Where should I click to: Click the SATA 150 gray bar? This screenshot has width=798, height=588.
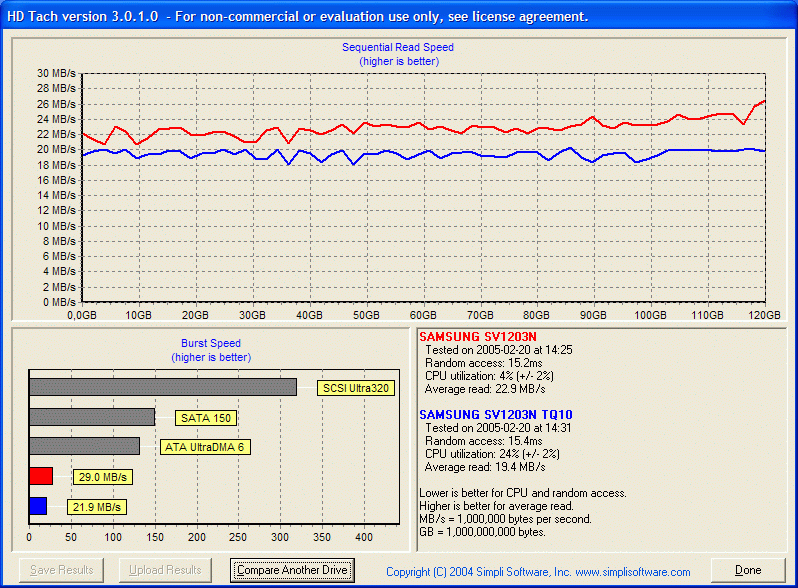click(92, 416)
